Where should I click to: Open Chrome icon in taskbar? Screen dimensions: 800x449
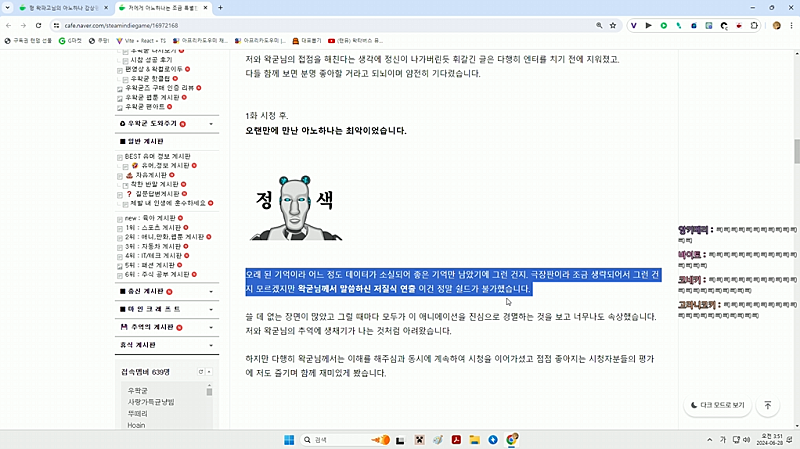(511, 440)
